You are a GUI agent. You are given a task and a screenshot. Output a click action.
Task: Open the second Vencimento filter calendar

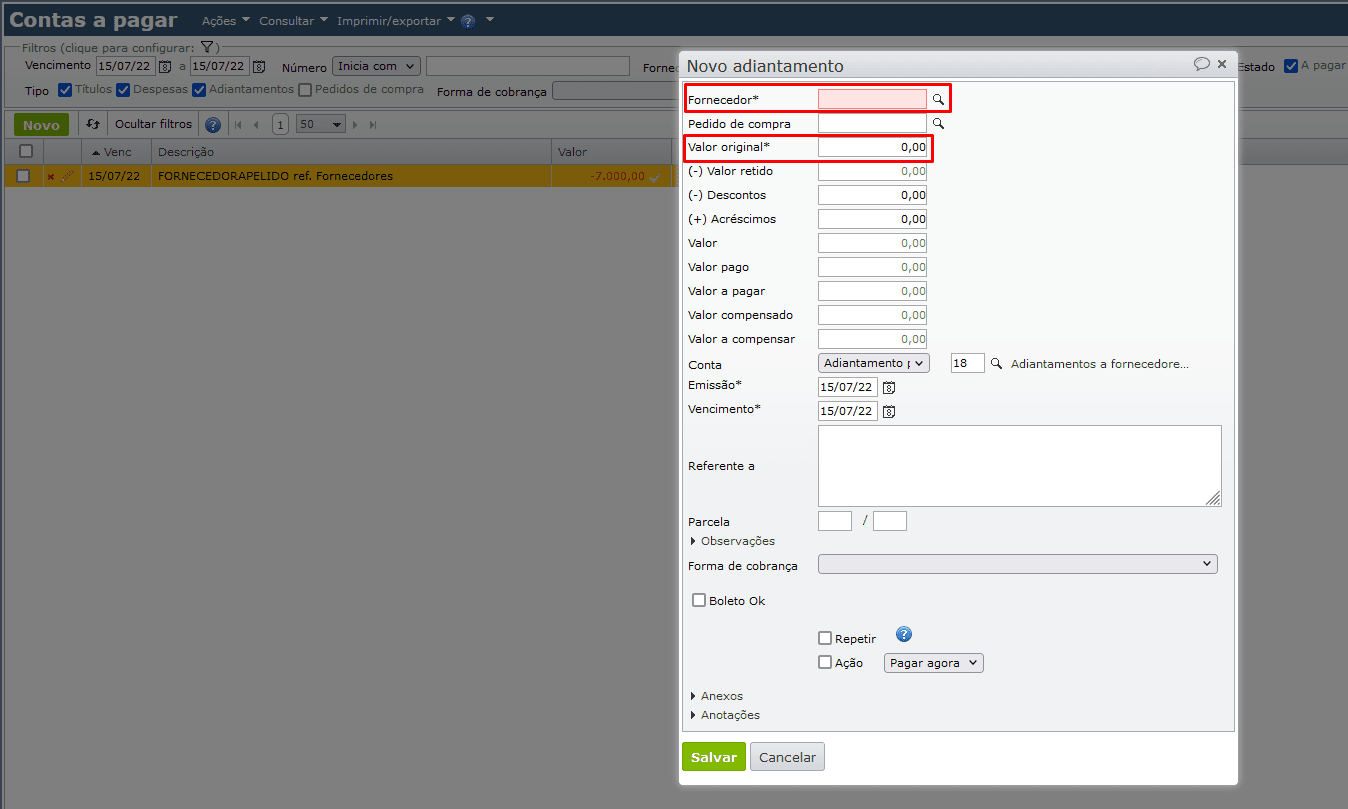click(x=259, y=67)
